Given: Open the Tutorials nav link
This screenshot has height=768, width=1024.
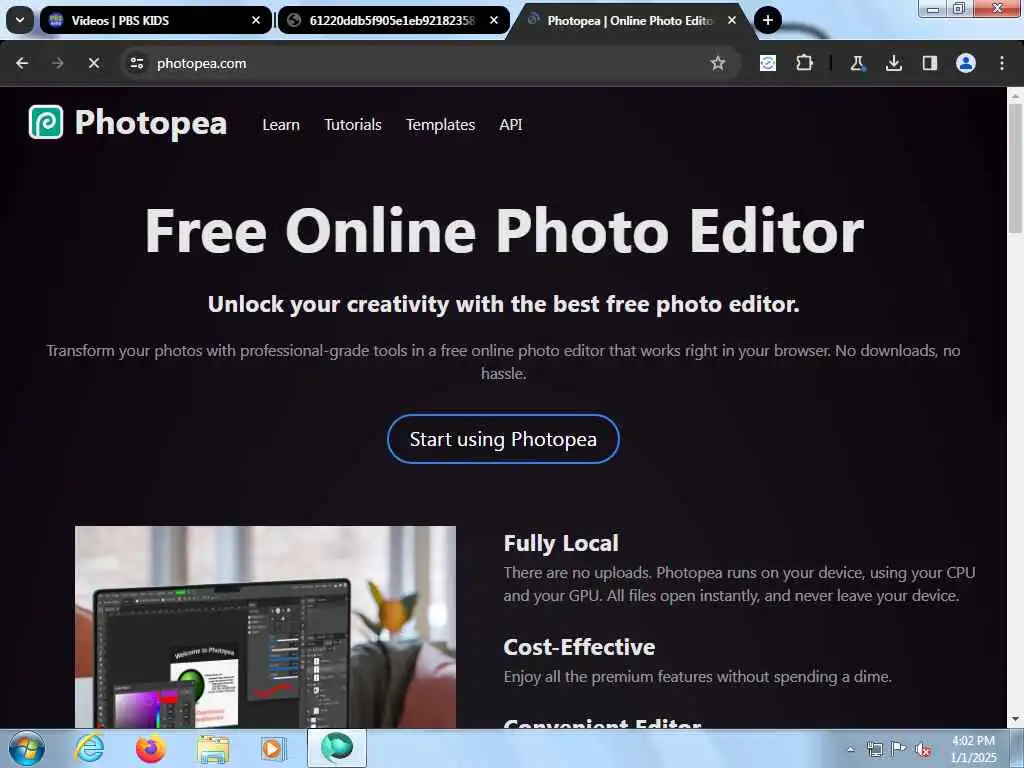Looking at the screenshot, I should point(353,125).
